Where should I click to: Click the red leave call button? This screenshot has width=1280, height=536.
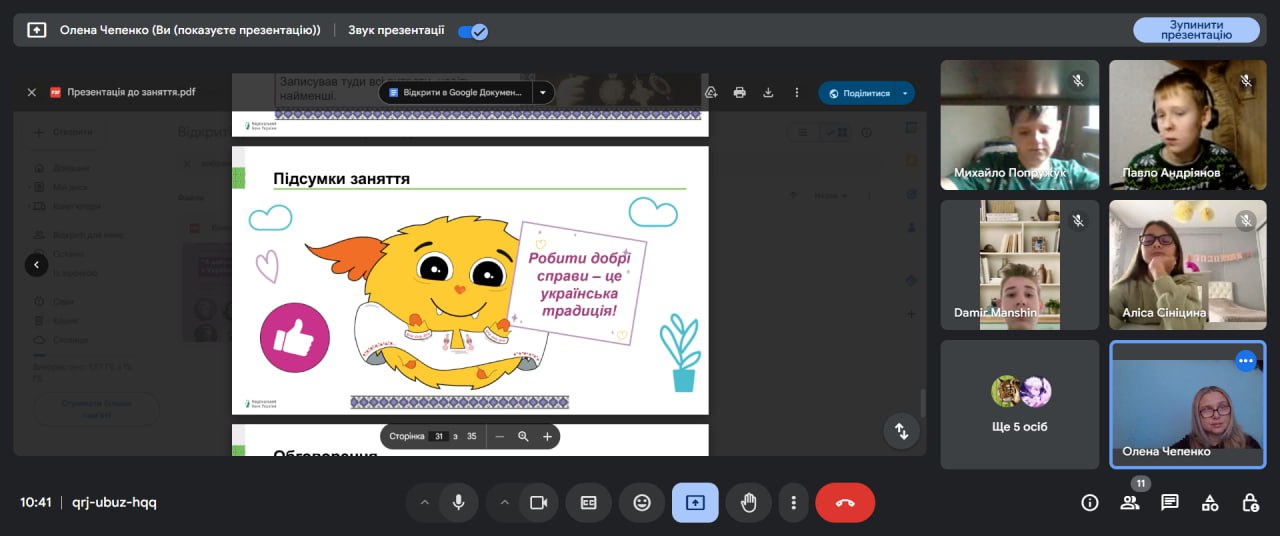[x=845, y=503]
